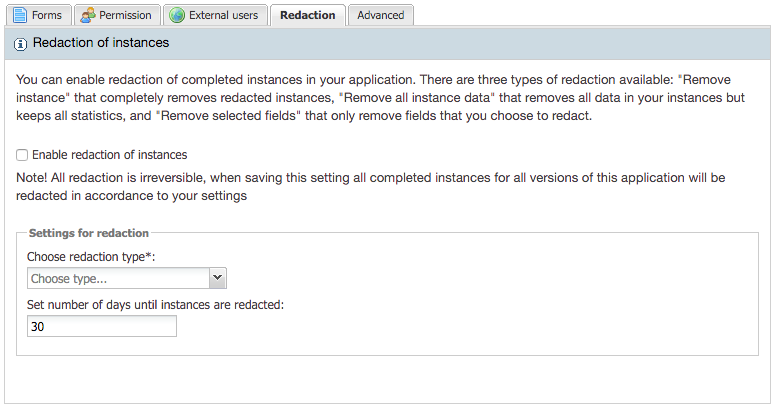775x408 pixels.
Task: Click the External users globe icon
Action: click(x=177, y=15)
